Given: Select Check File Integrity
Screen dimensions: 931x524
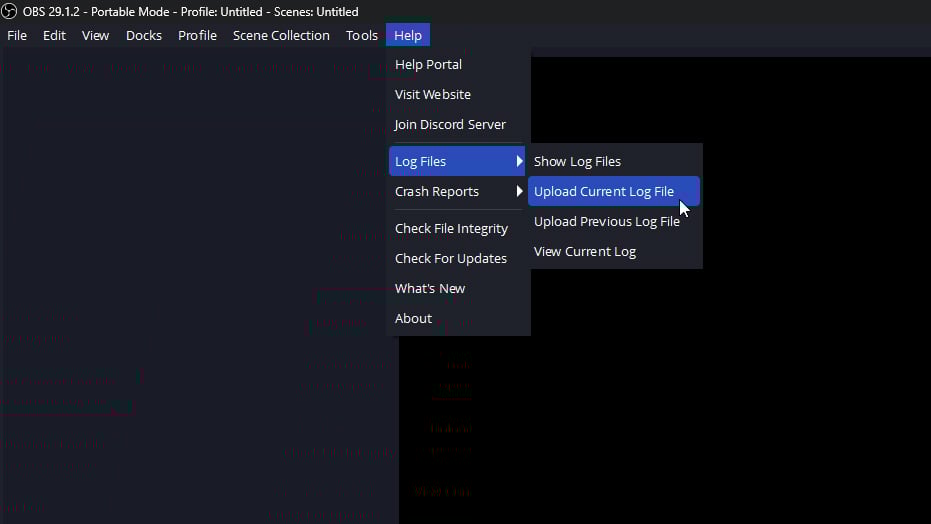Looking at the screenshot, I should pyautogui.click(x=457, y=228).
